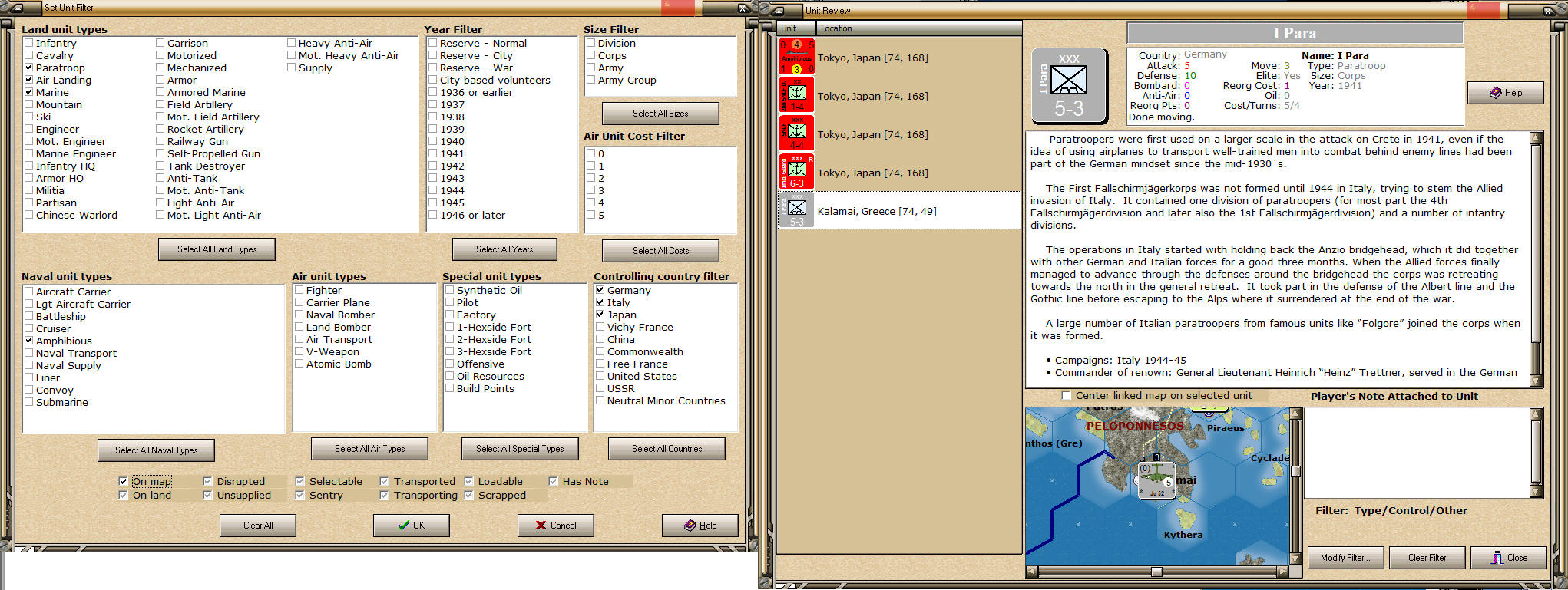This screenshot has height=590, width=1568.
Task: Uncheck Germany in controlling country filter
Action: tap(600, 290)
